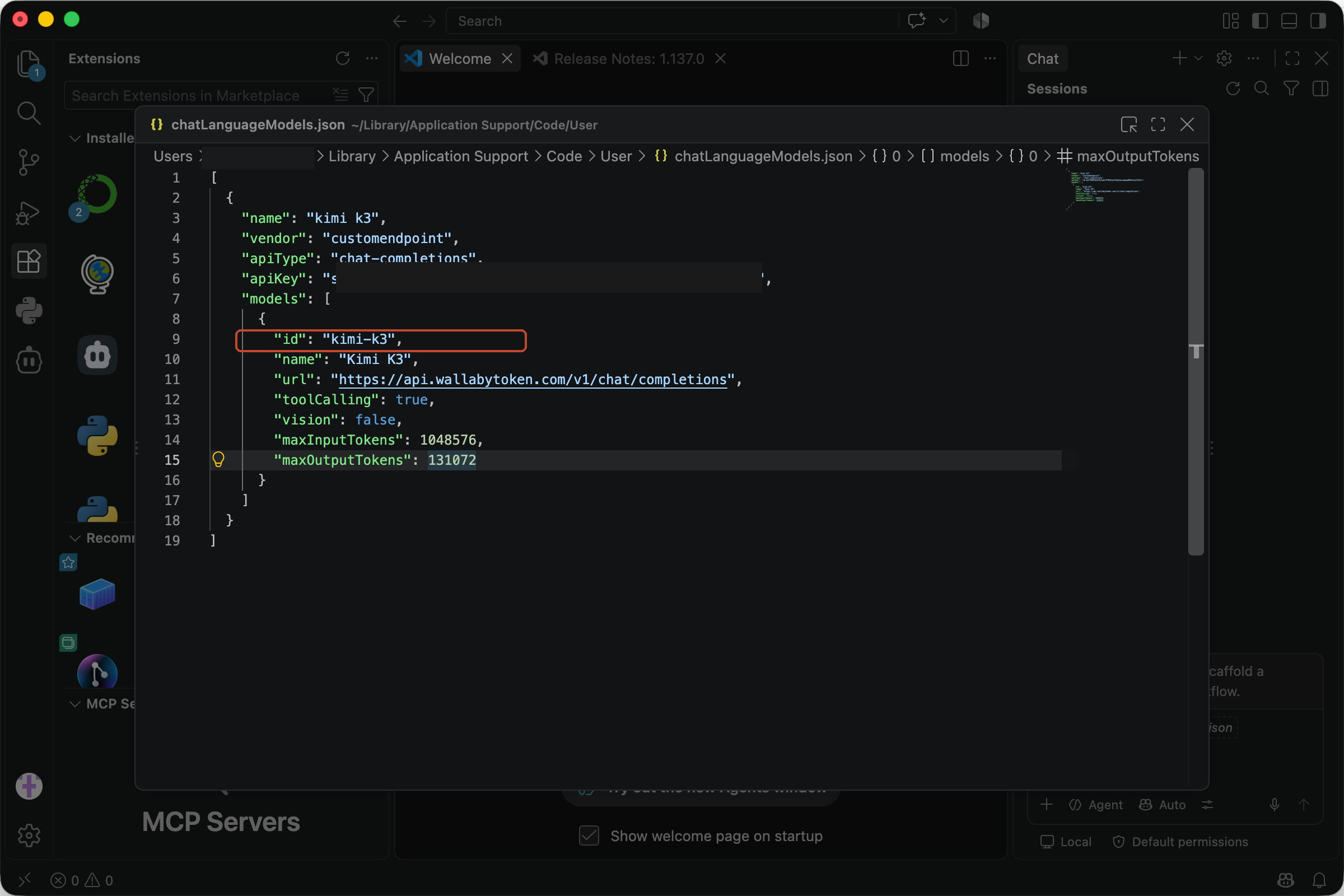Switch to the Welcome tab
This screenshot has height=896, width=1344.
pos(459,58)
